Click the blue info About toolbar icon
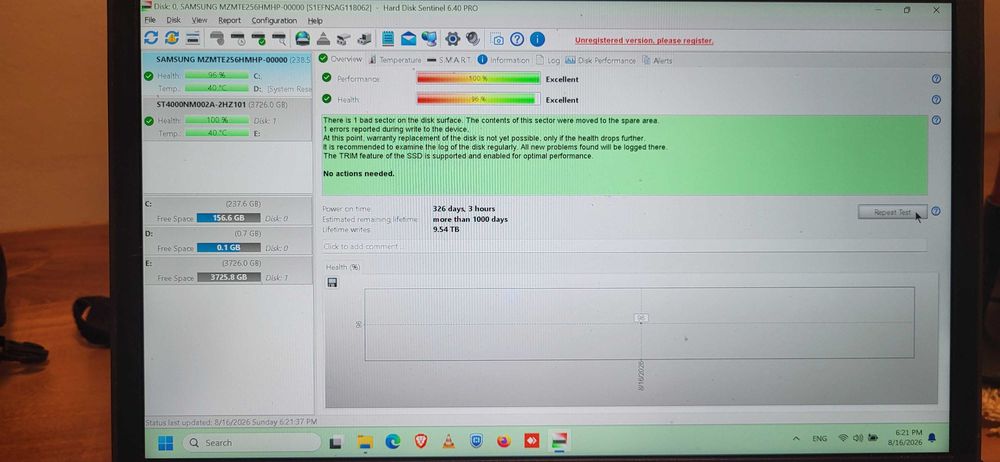This screenshot has height=462, width=1000. coord(538,39)
